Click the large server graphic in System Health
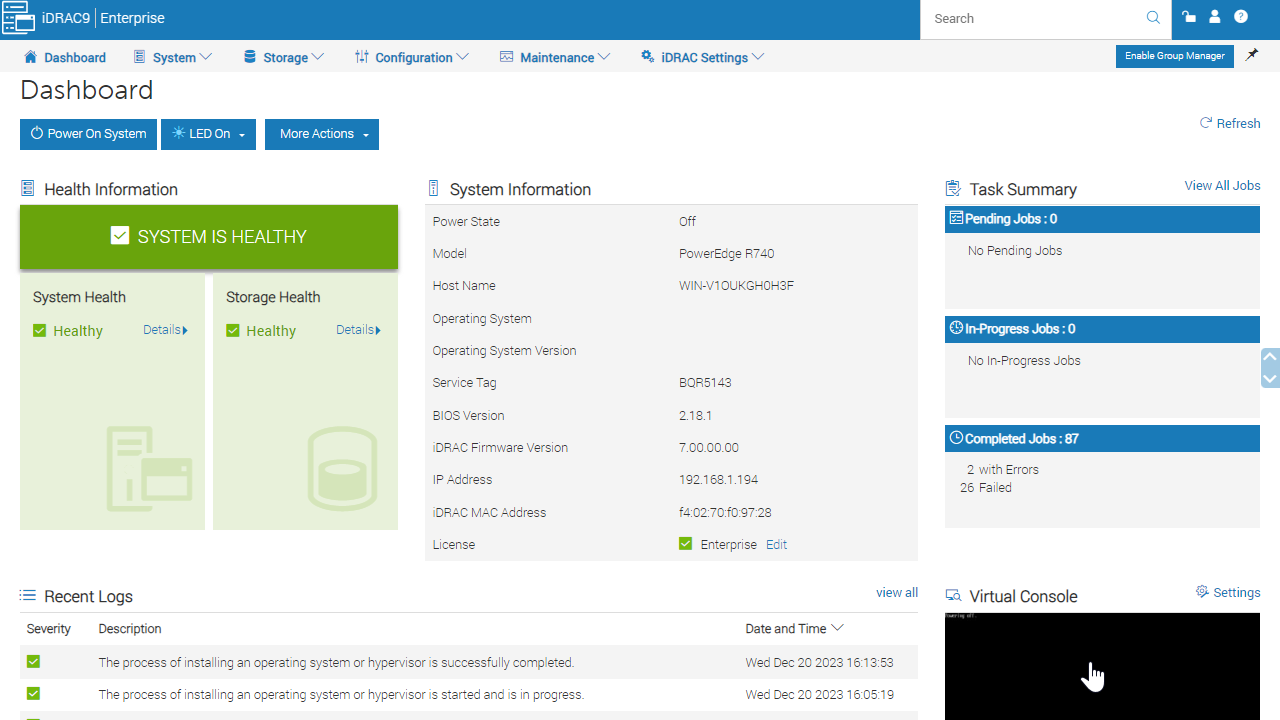The width and height of the screenshot is (1280, 720). pos(148,468)
